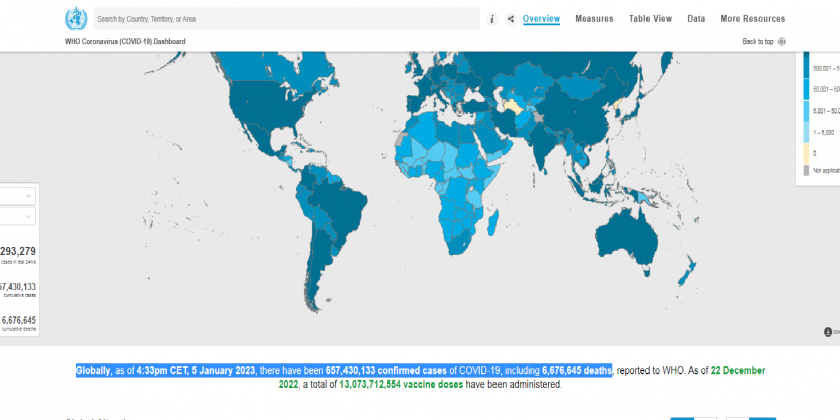840x420 pixels.
Task: Go to the Table View tab
Action: tap(650, 19)
